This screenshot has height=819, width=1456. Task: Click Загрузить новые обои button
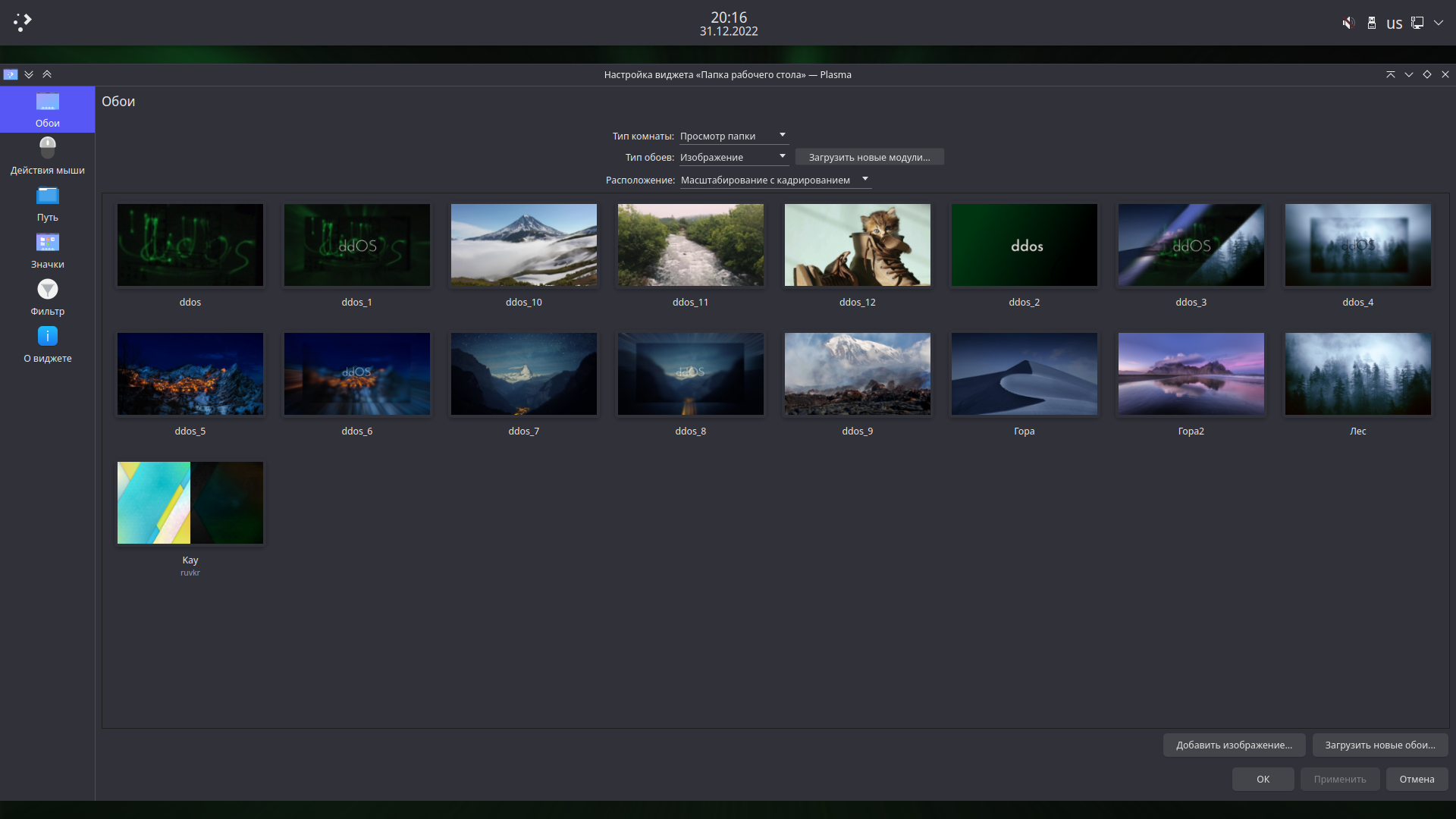1379,745
